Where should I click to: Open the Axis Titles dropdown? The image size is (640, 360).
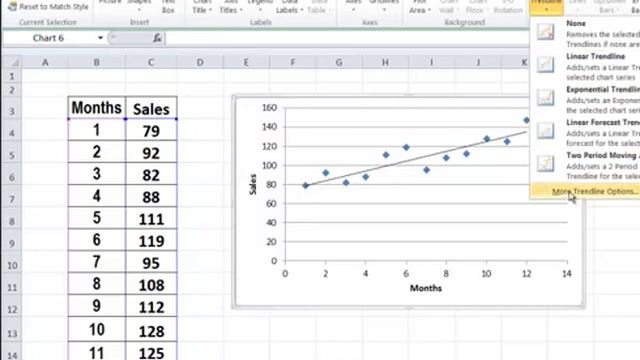(231, 7)
